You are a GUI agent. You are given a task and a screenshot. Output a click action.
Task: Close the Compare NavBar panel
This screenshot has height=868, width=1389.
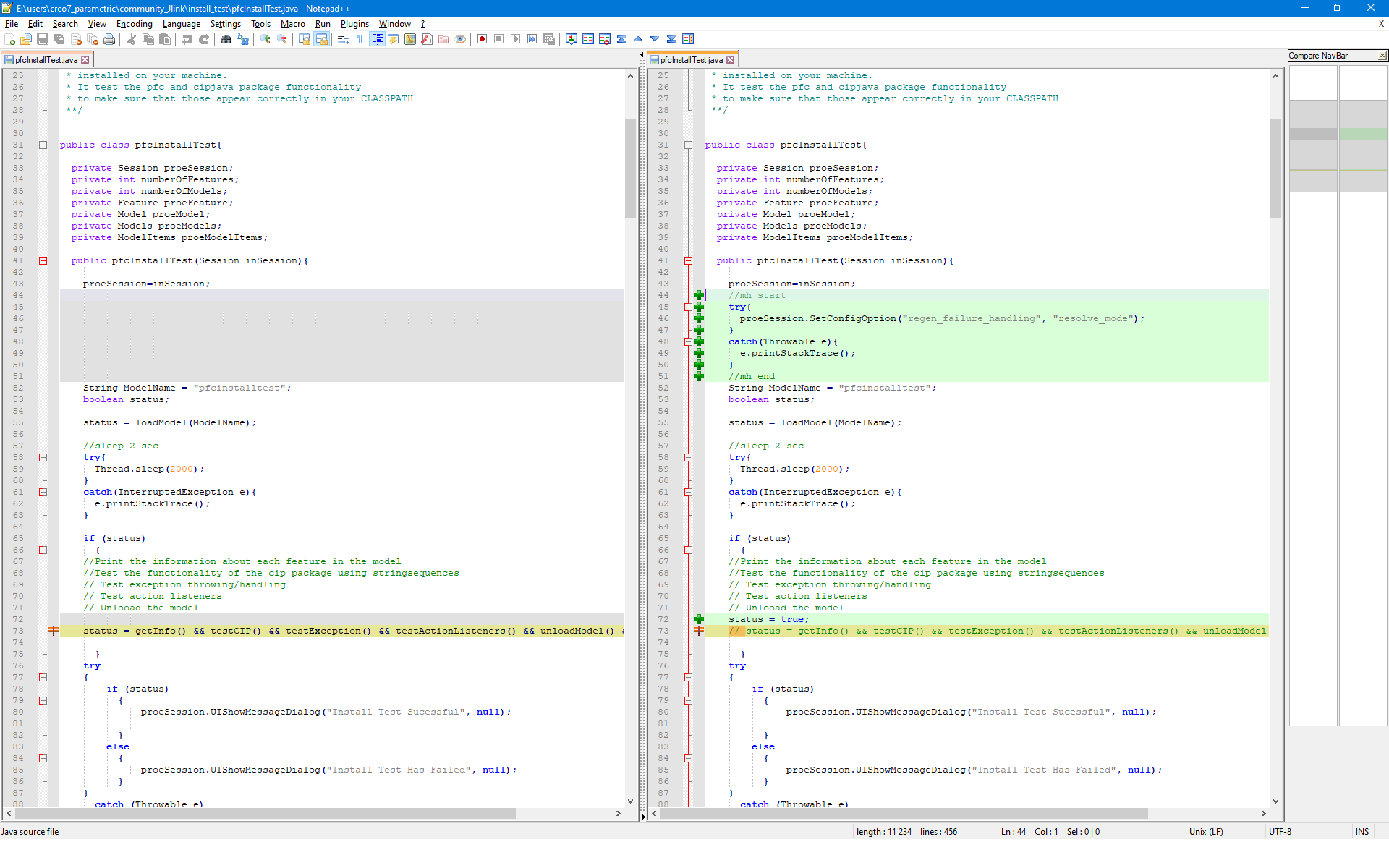1382,56
